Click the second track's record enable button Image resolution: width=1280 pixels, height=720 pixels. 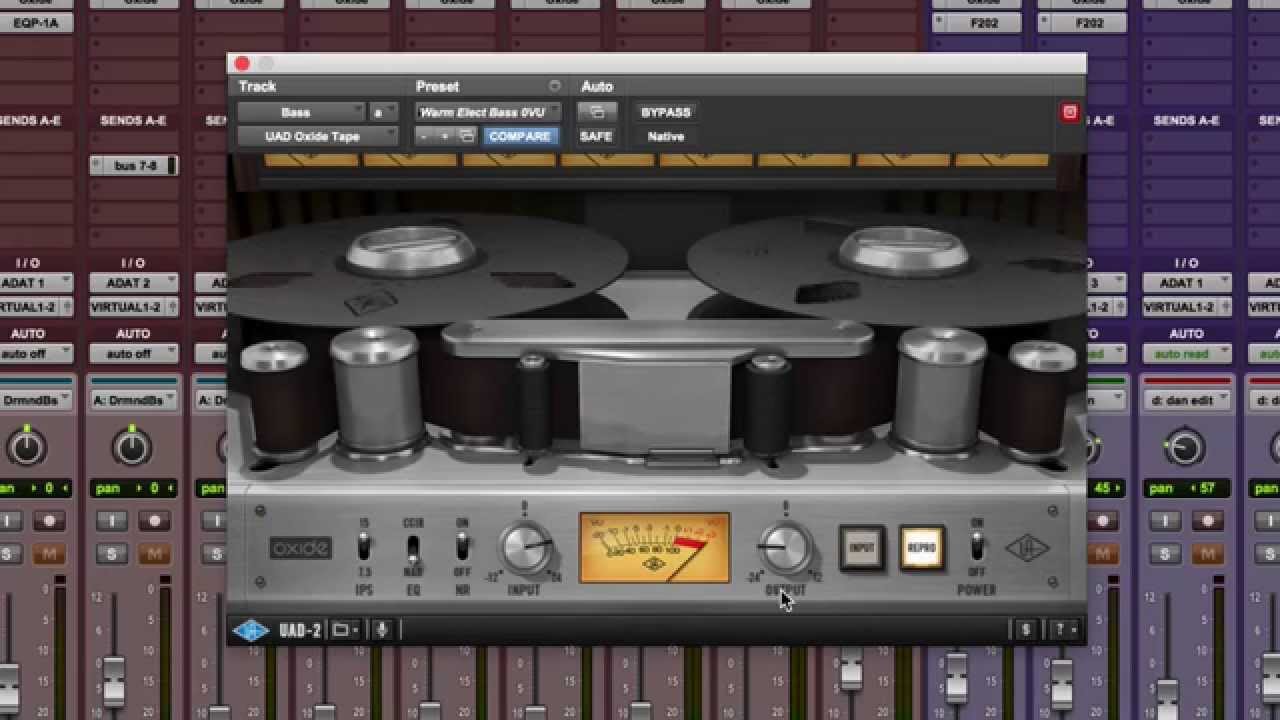154,522
